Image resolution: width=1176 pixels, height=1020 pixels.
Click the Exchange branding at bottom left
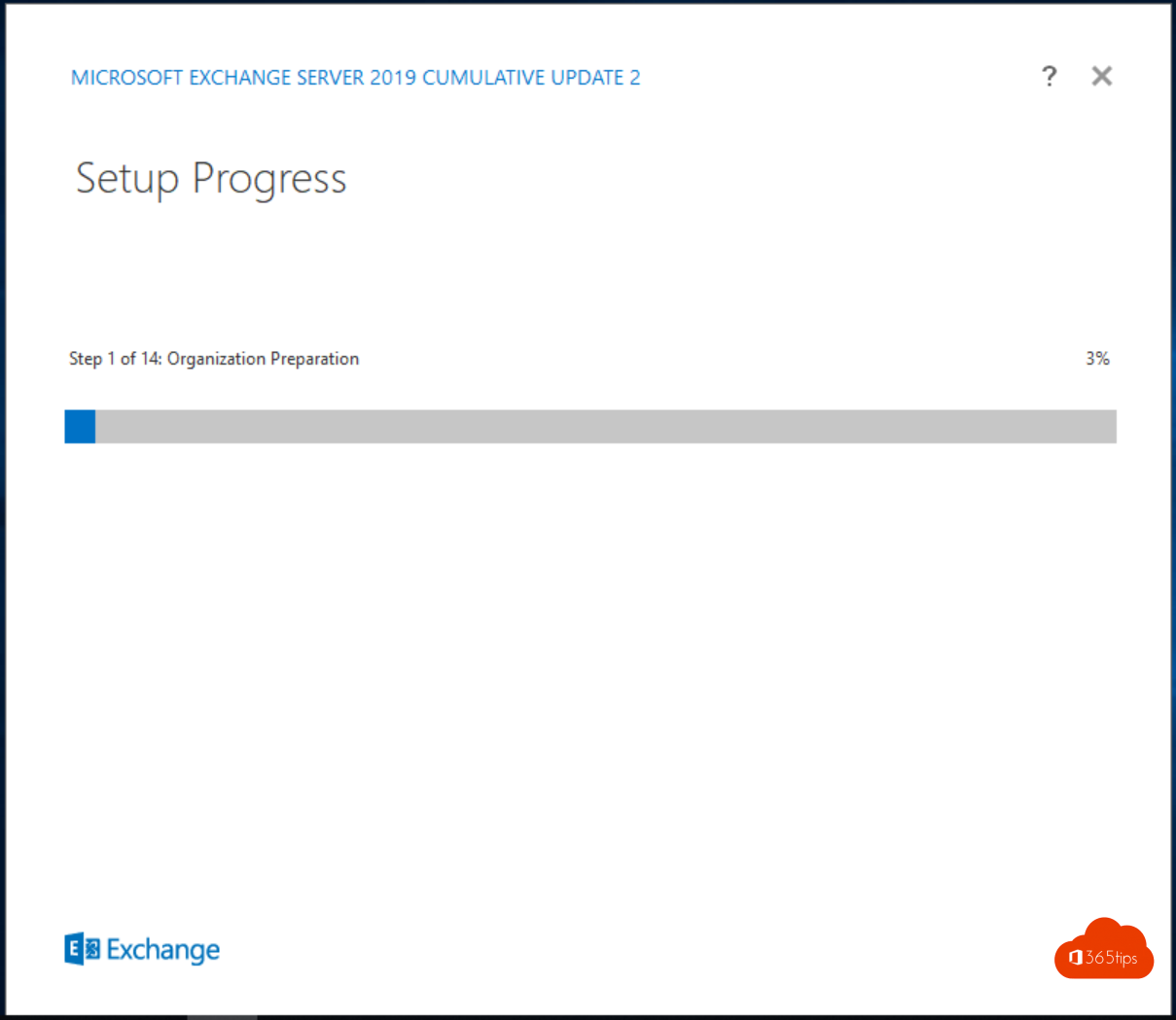click(x=142, y=950)
